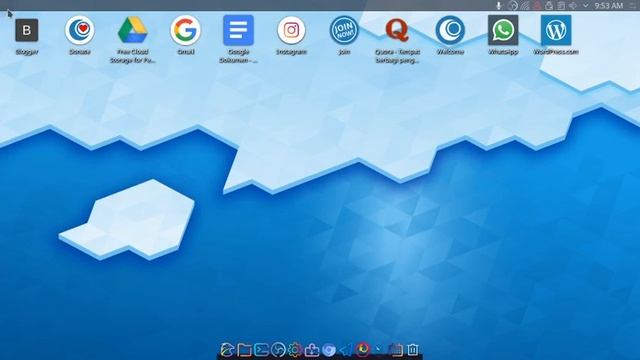Expand hidden tray icons with the chevron
Screen dimensions: 640x360
[x=586, y=5]
